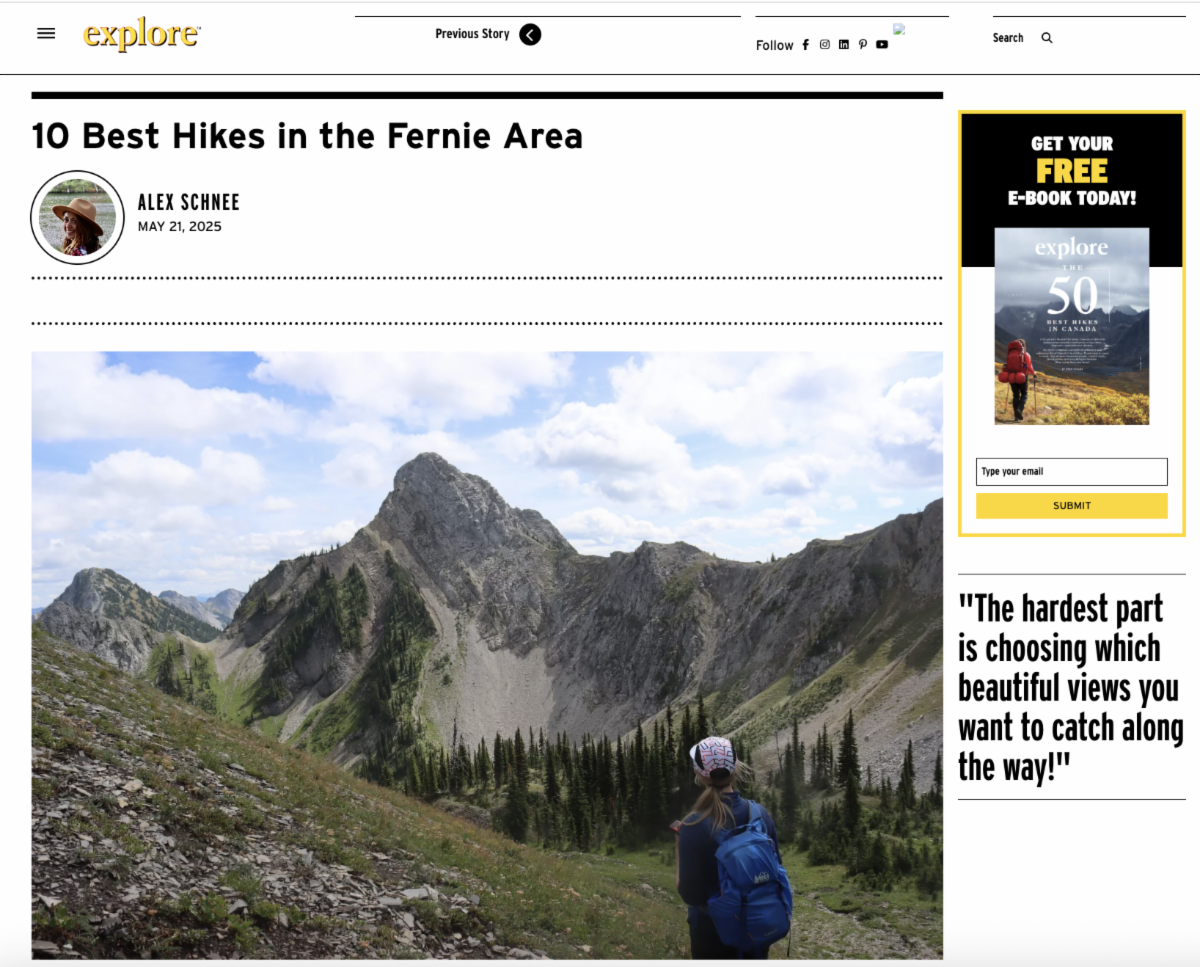Click the Previous Story link text
Viewport: 1200px width, 967px height.
click(x=472, y=34)
